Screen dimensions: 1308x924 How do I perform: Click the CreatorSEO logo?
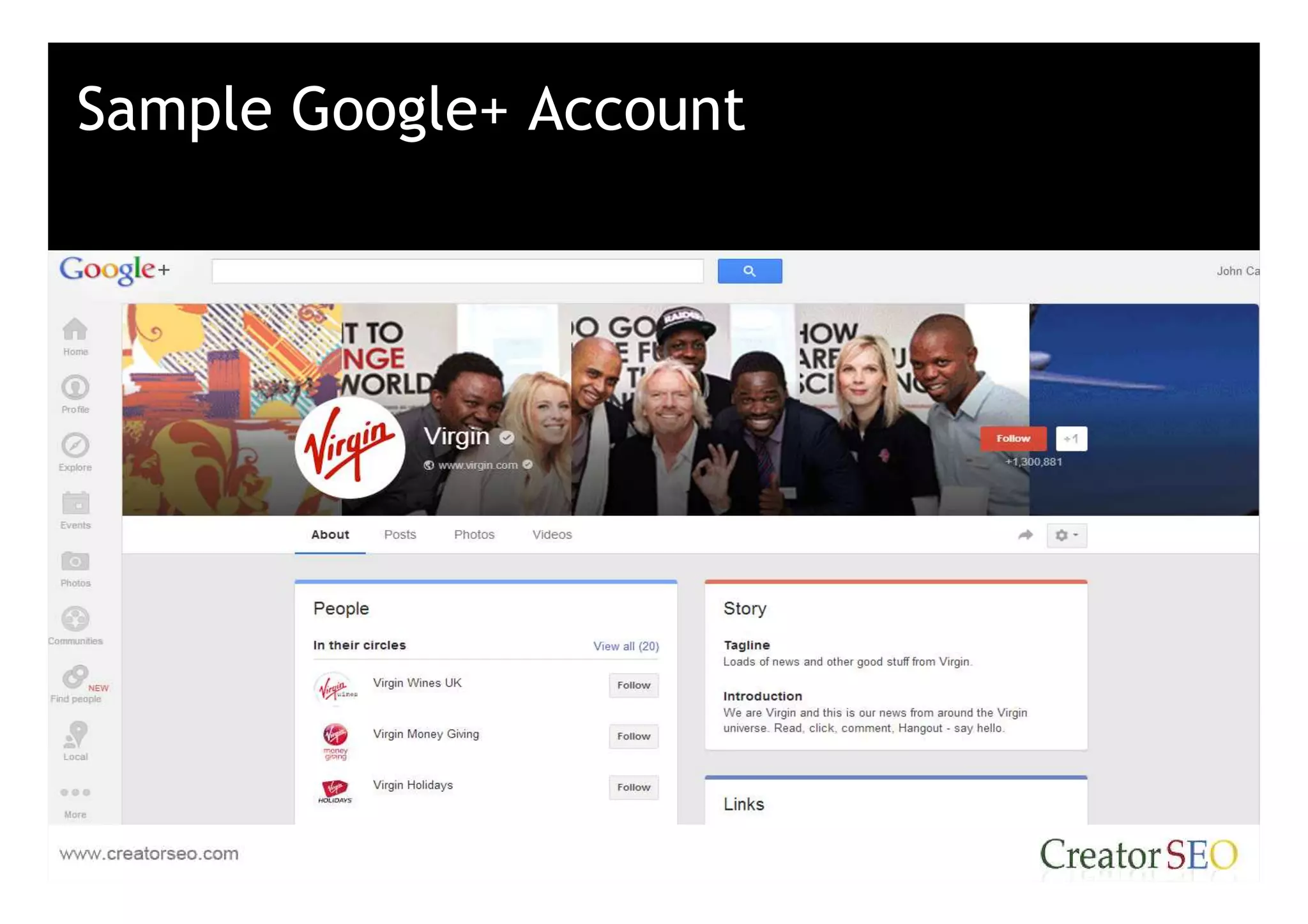click(x=1139, y=854)
